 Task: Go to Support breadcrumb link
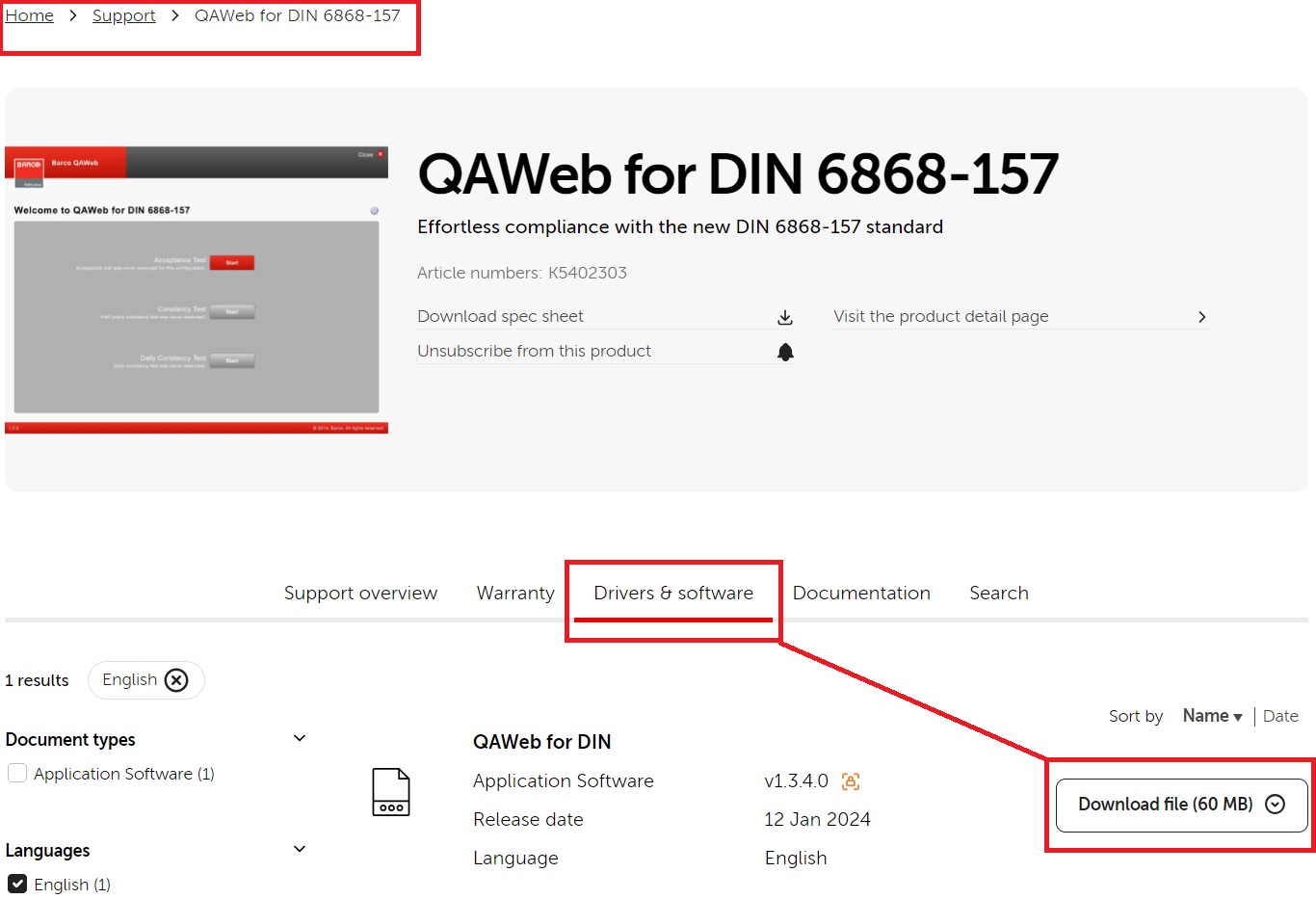click(123, 15)
